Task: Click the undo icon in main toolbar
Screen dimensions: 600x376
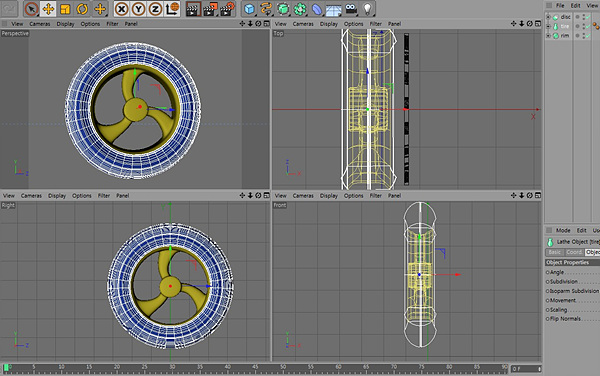Action: pyautogui.click(x=9, y=8)
